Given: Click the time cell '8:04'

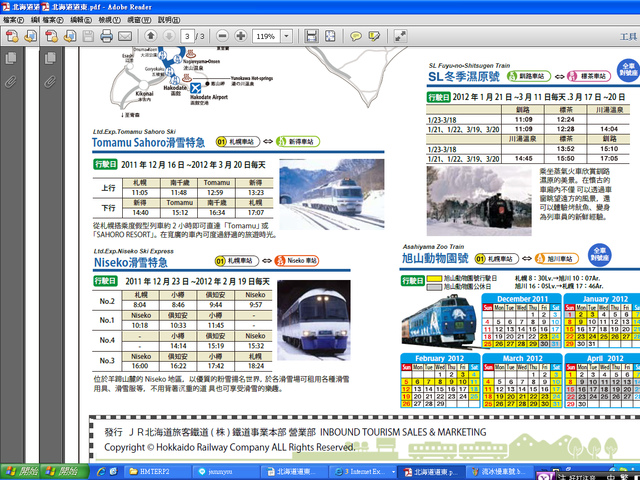Looking at the screenshot, I should pyautogui.click(x=140, y=304).
